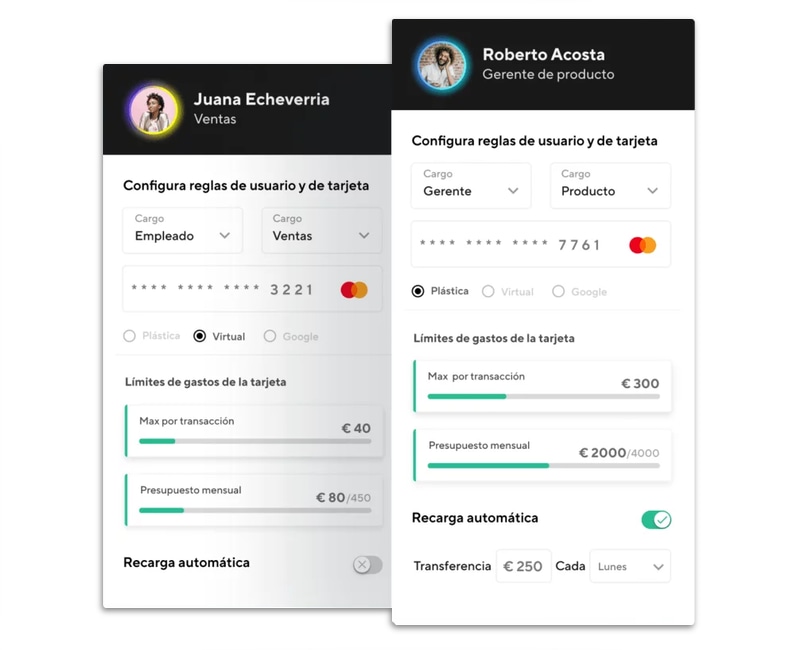The width and height of the screenshot is (800, 650).
Task: Enable Recarga automática toggle for Juana
Action: [367, 565]
